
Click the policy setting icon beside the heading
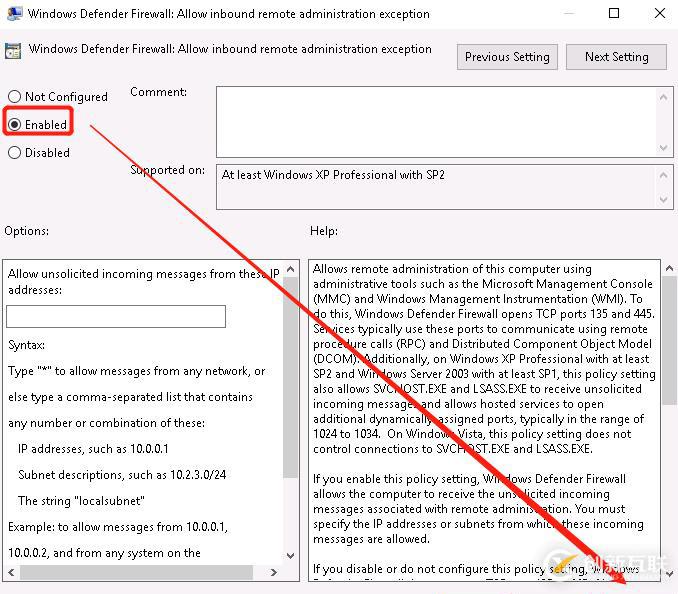(13, 50)
